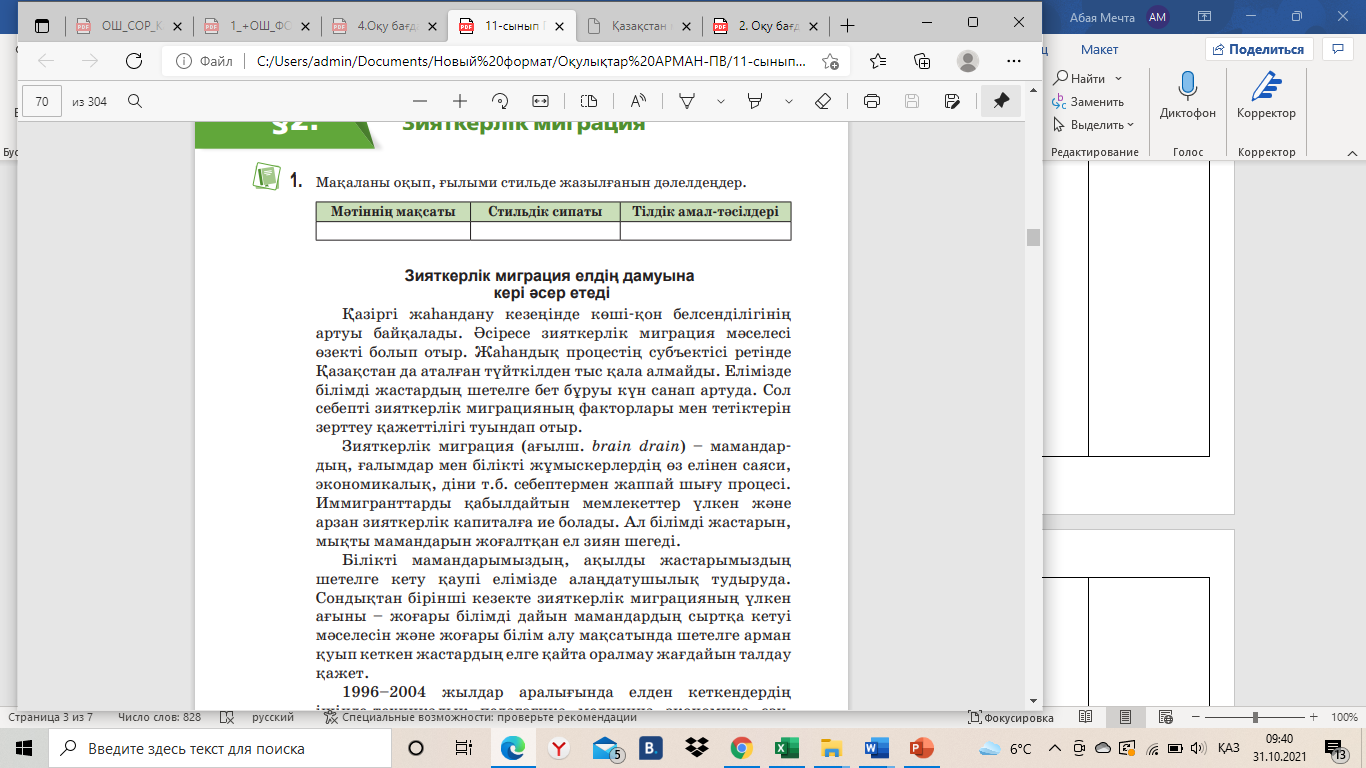The image size is (1366, 768).
Task: Open the Макет ribbon tab in Word
Action: (1099, 49)
